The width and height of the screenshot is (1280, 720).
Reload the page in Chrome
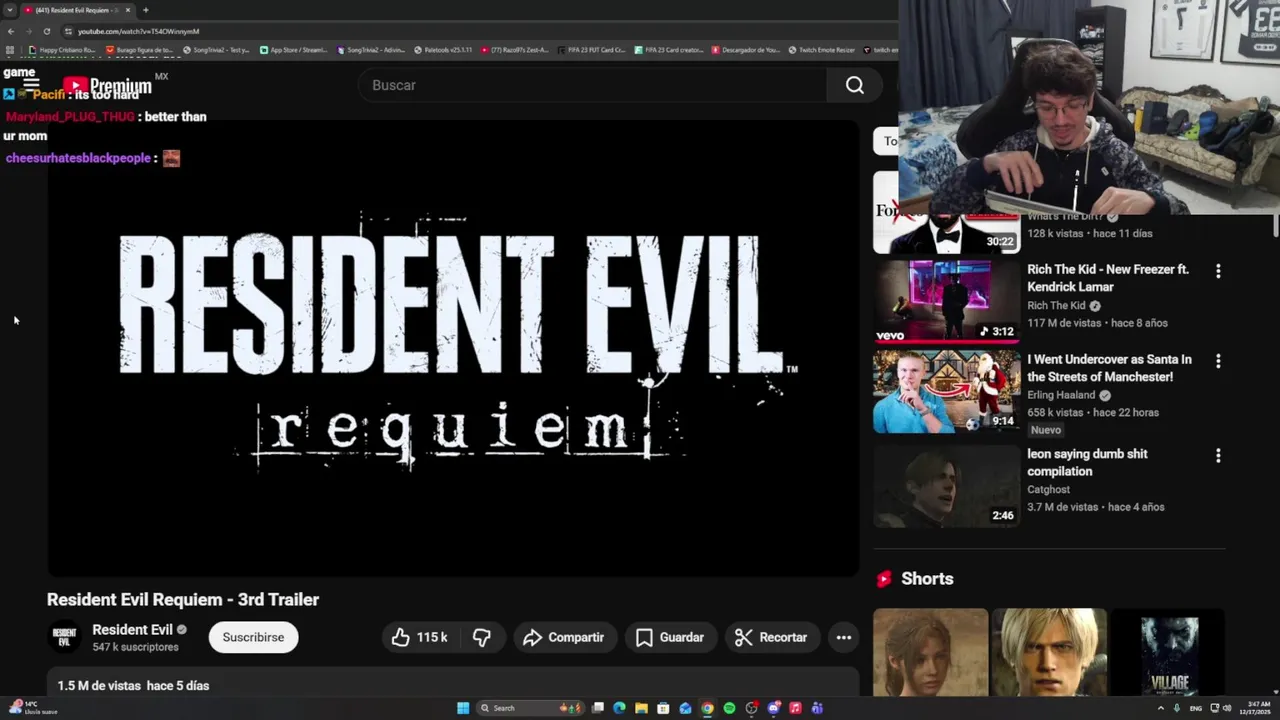click(46, 31)
